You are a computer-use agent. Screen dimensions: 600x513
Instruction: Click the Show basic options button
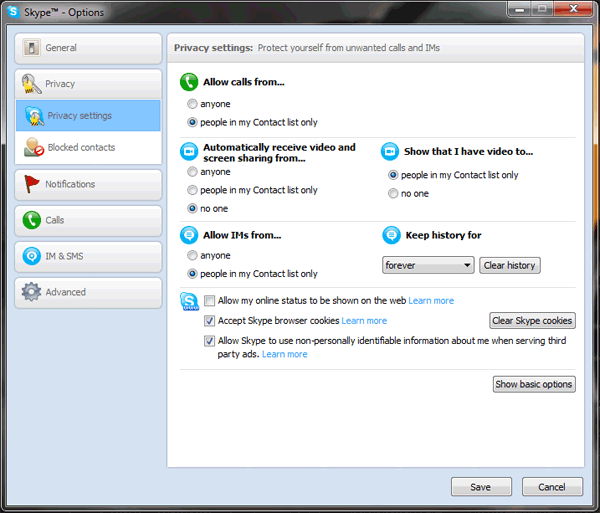(x=534, y=385)
